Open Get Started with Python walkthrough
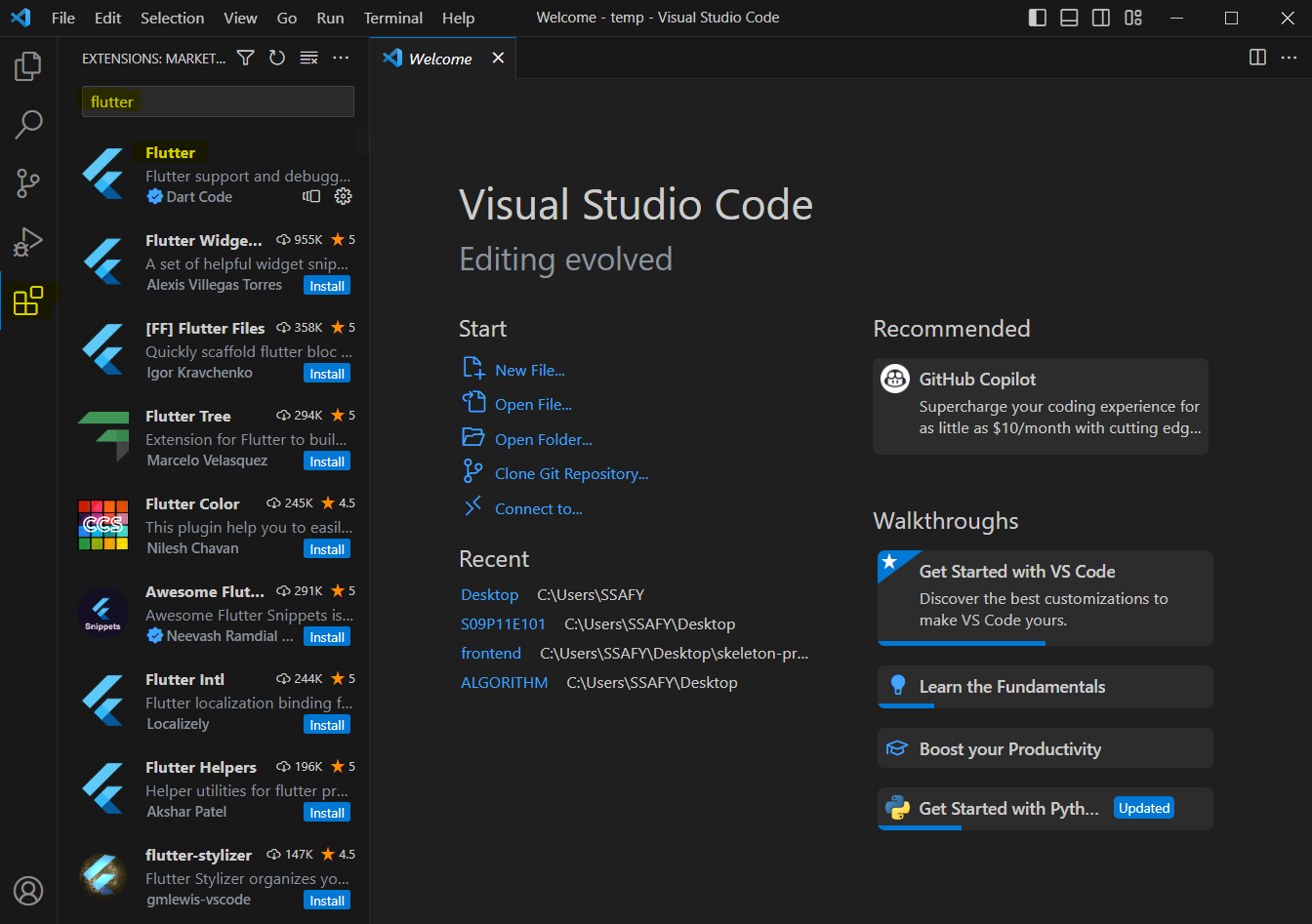Image resolution: width=1312 pixels, height=924 pixels. [1045, 809]
